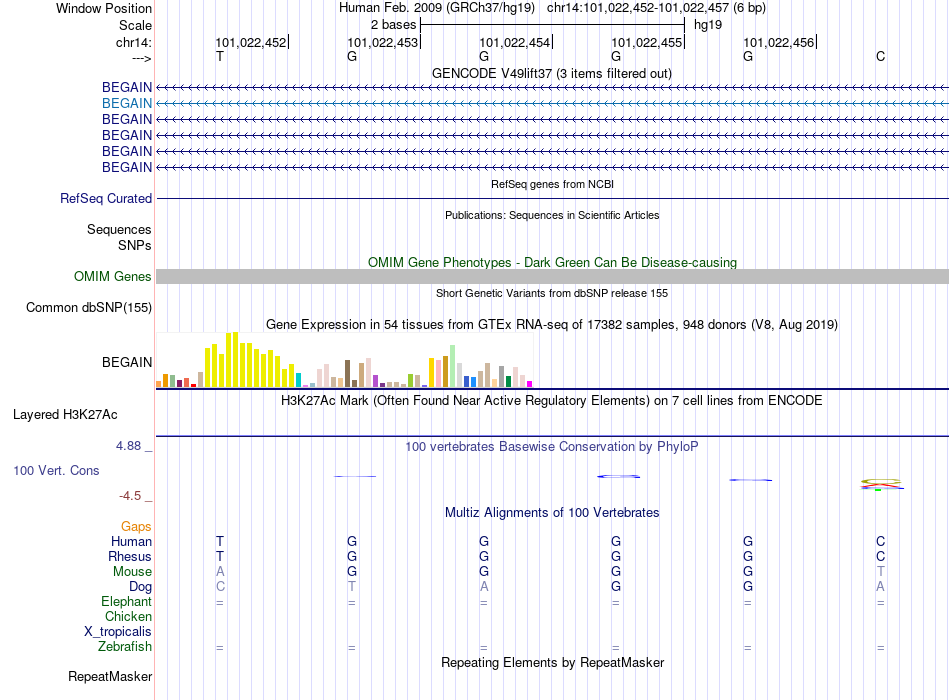Screen dimensions: 950x700
Task: Click the T base in the Rhesus row
Action: 220,556
